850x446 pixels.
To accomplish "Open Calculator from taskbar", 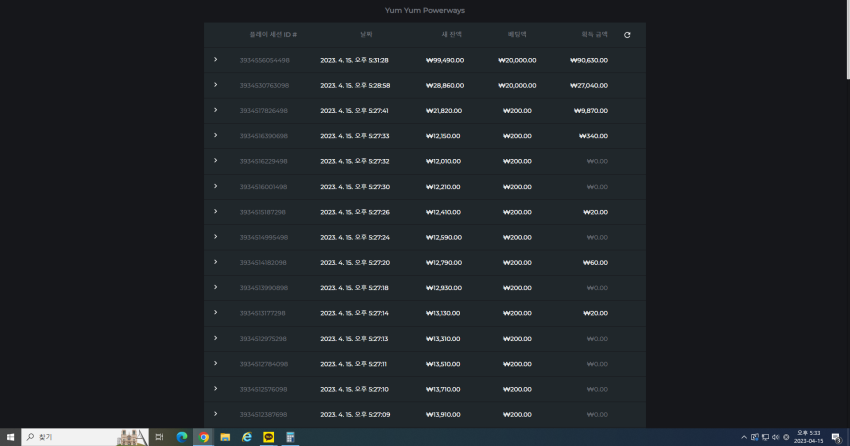I will pyautogui.click(x=290, y=437).
